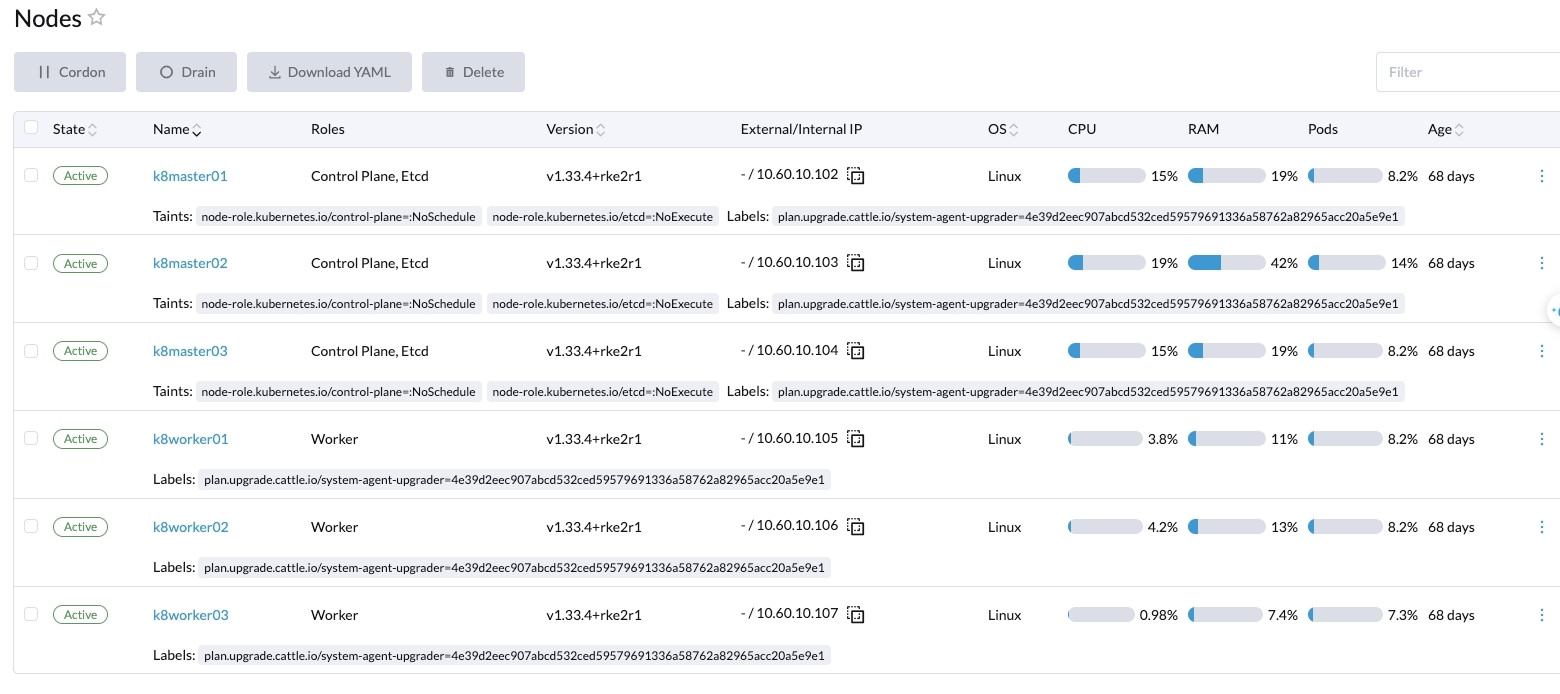Open action menu for k8worker02 row

click(x=1542, y=527)
